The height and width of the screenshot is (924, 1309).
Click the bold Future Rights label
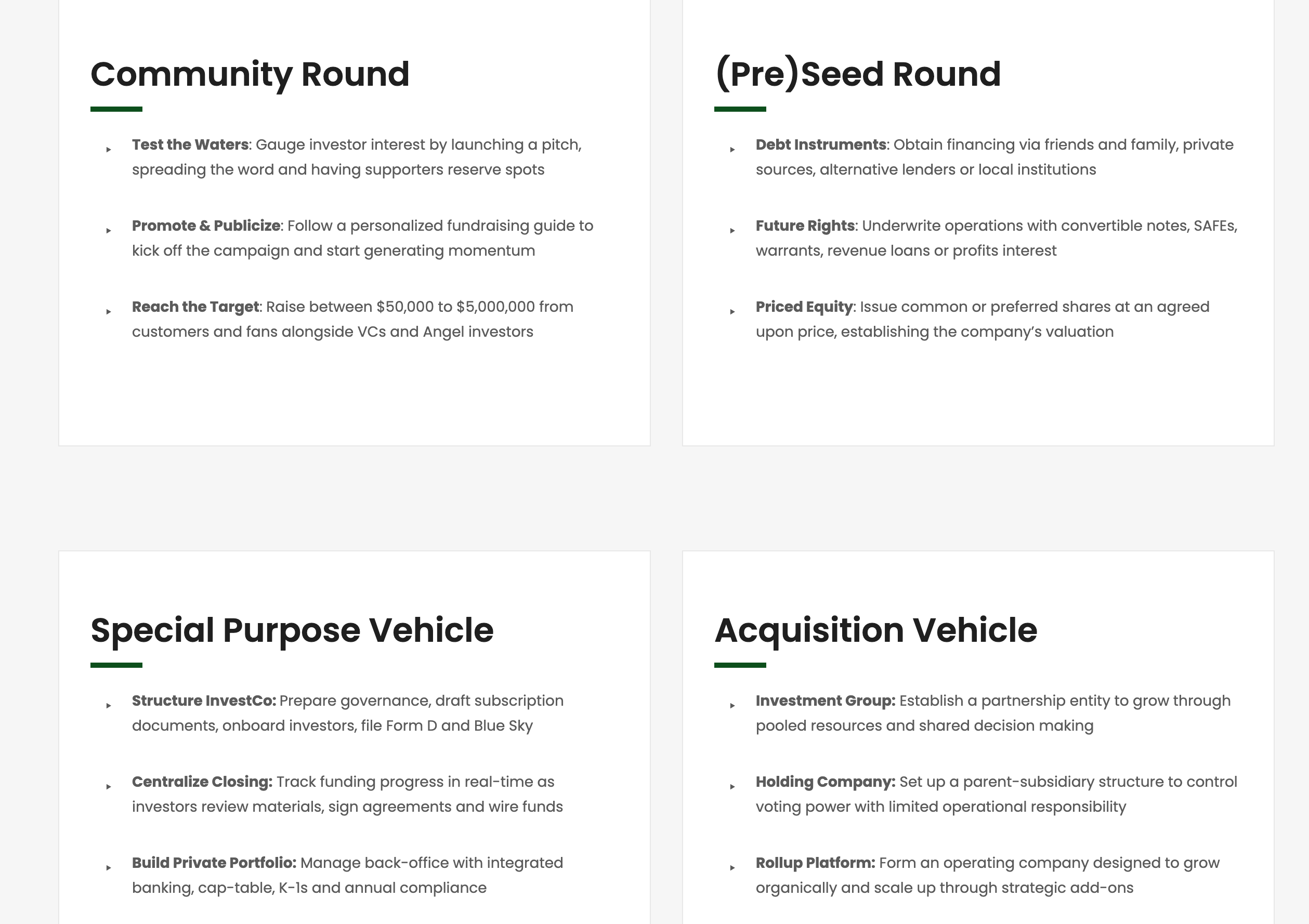tap(804, 226)
